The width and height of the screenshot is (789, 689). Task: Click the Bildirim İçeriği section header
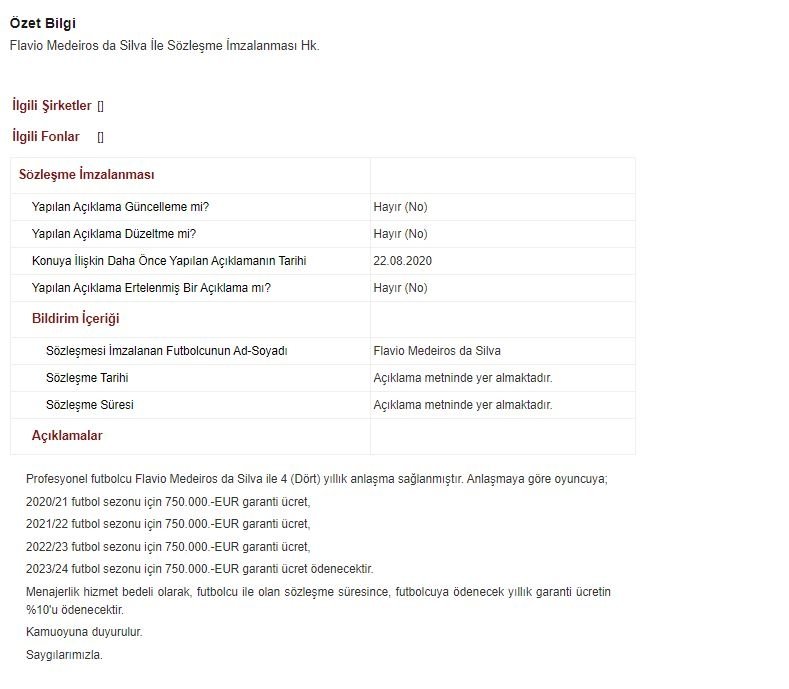coord(75,319)
